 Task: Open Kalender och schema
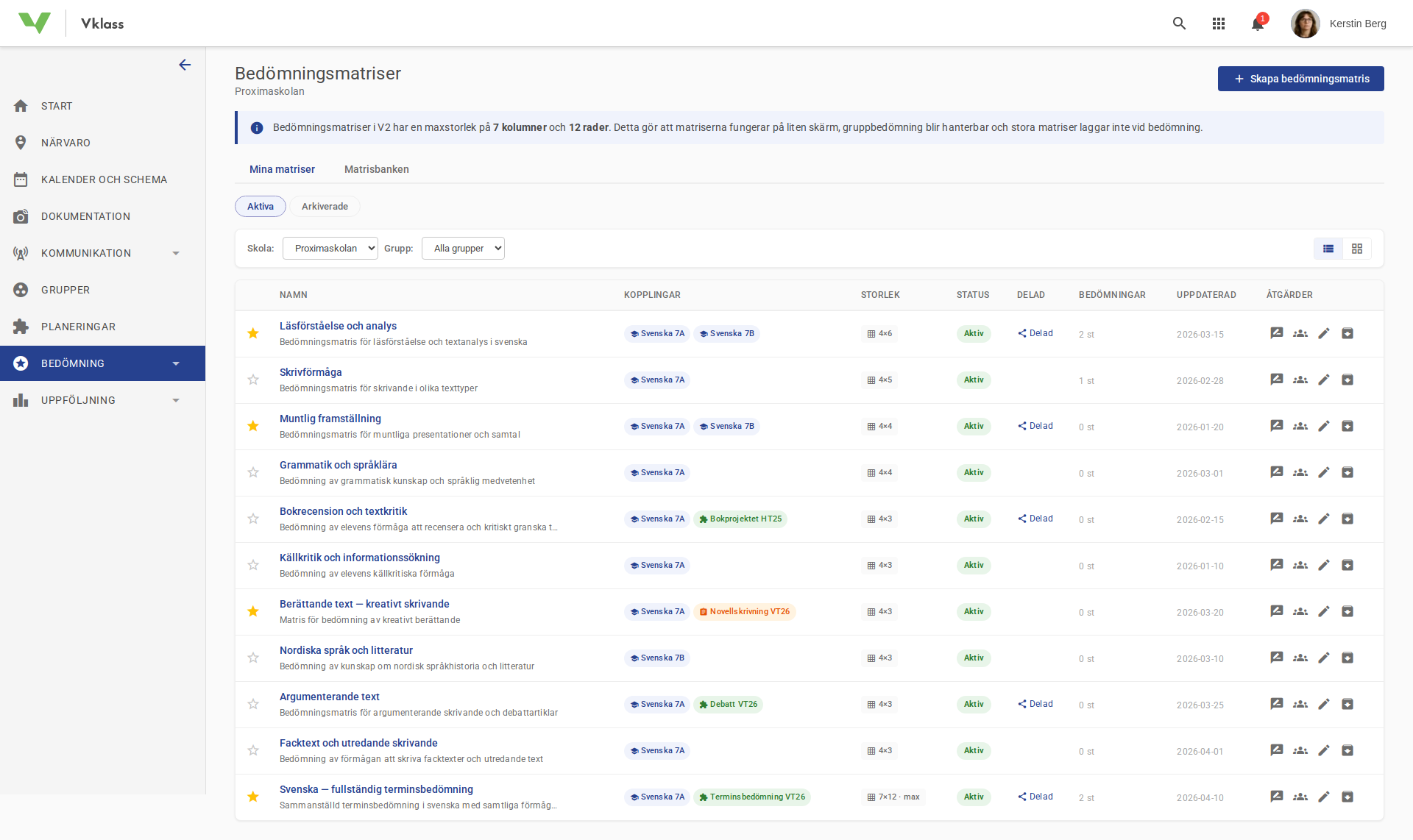102,179
